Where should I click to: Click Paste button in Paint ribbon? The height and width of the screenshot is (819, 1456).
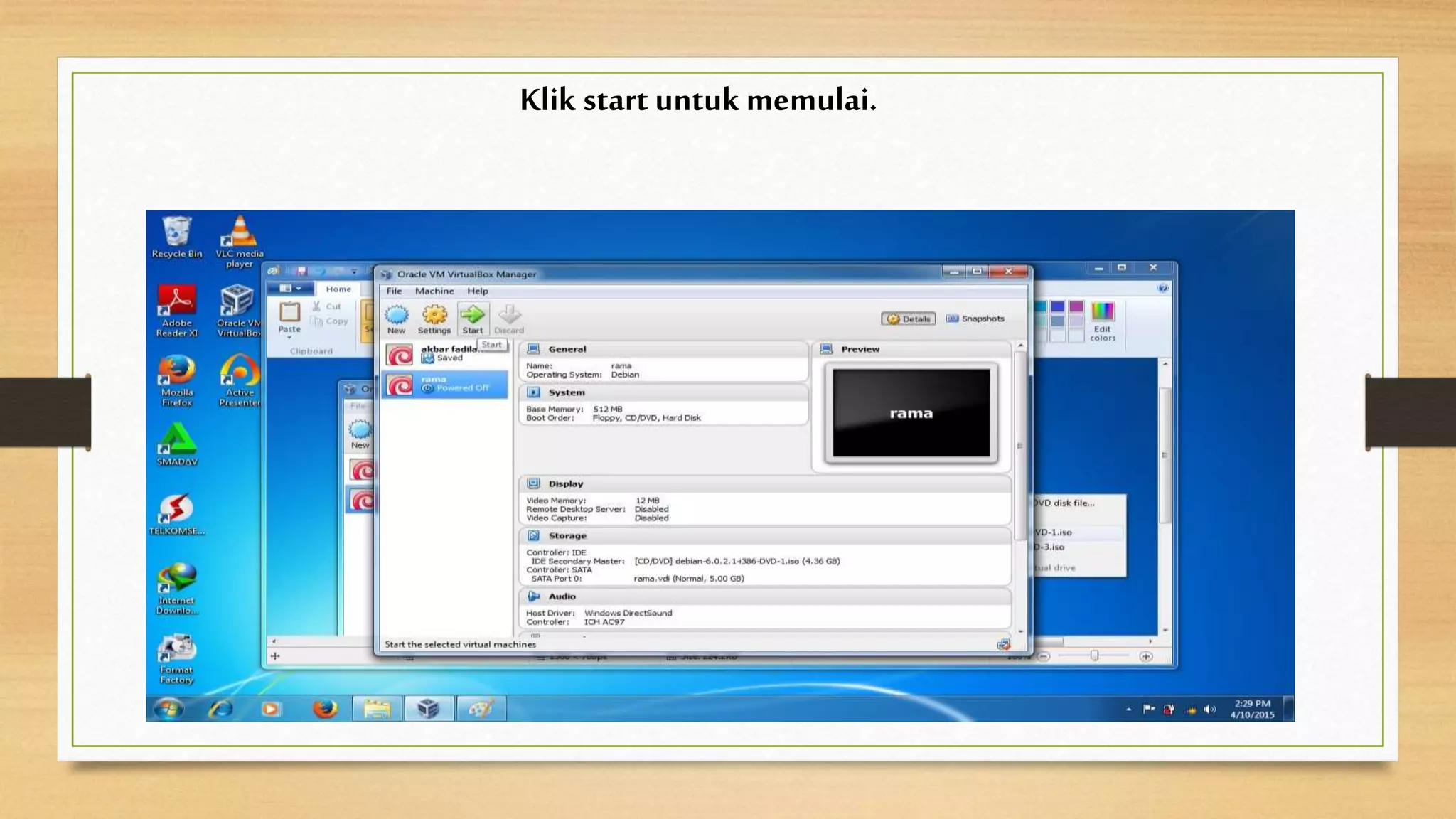(289, 318)
